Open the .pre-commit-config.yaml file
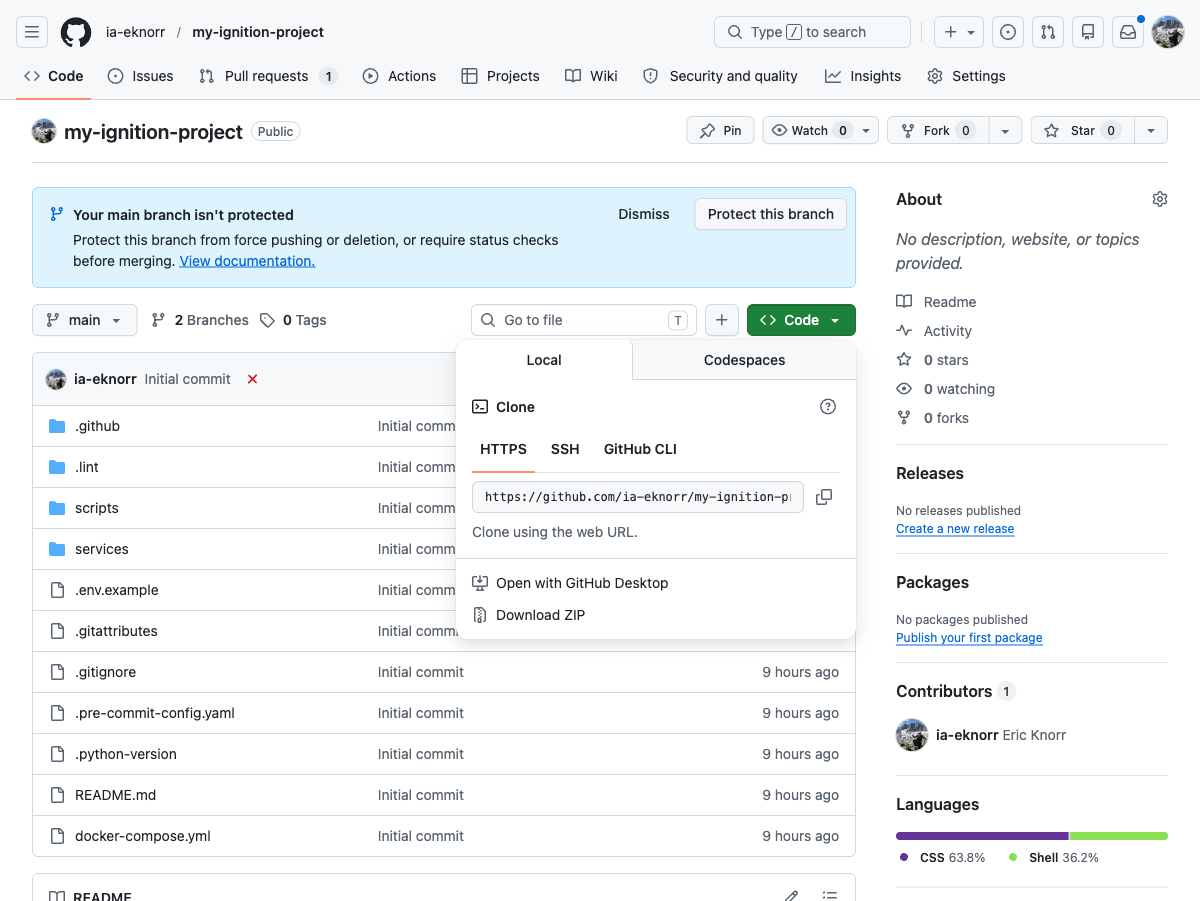1200x901 pixels. point(155,713)
